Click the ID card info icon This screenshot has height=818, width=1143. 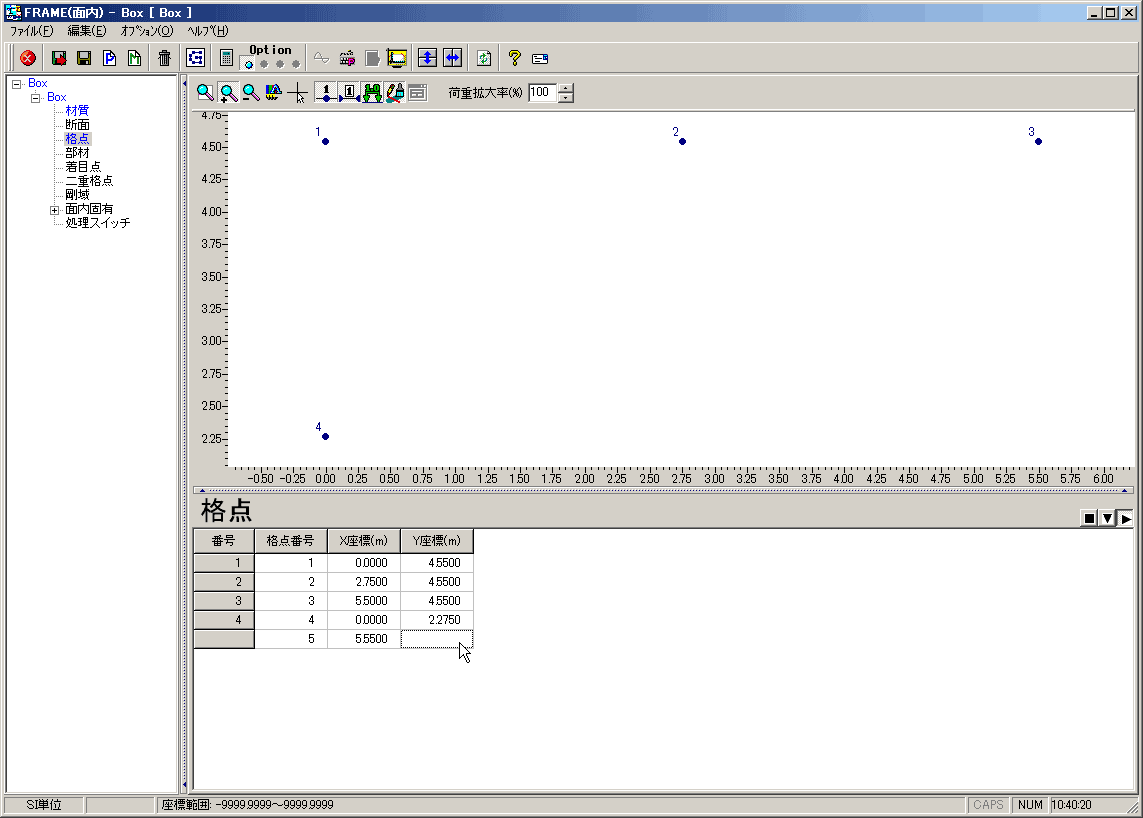(539, 59)
